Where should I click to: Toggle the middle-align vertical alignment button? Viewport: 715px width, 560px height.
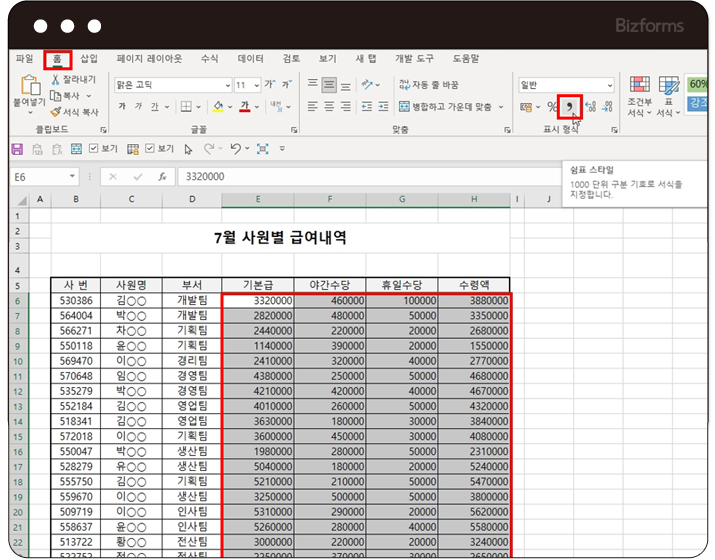click(330, 85)
